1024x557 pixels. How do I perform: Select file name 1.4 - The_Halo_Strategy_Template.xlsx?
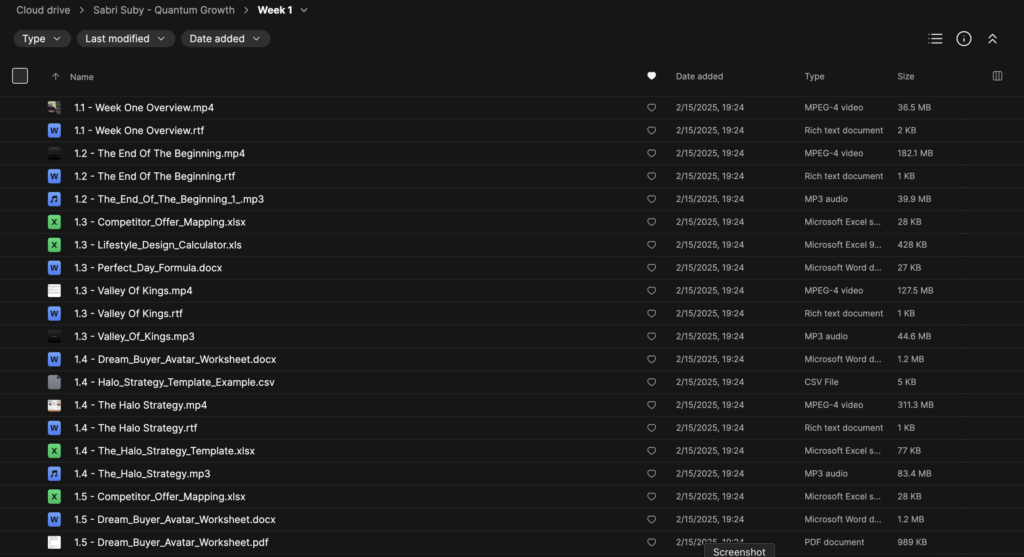tap(164, 450)
